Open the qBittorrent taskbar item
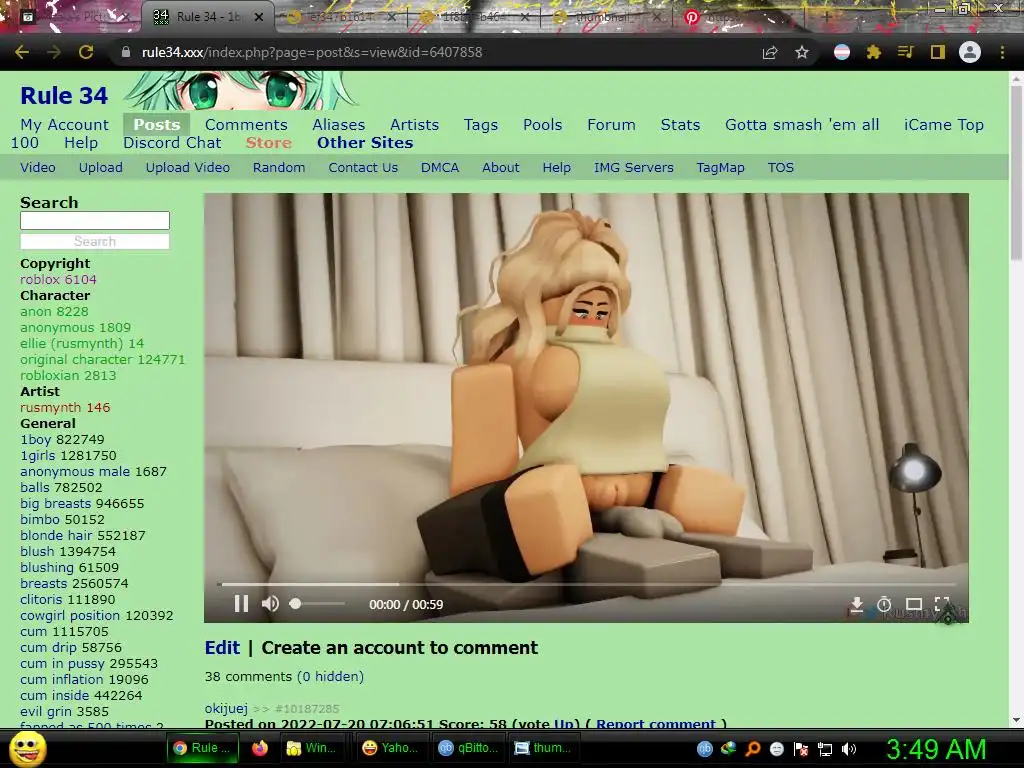1024x768 pixels. (x=468, y=748)
